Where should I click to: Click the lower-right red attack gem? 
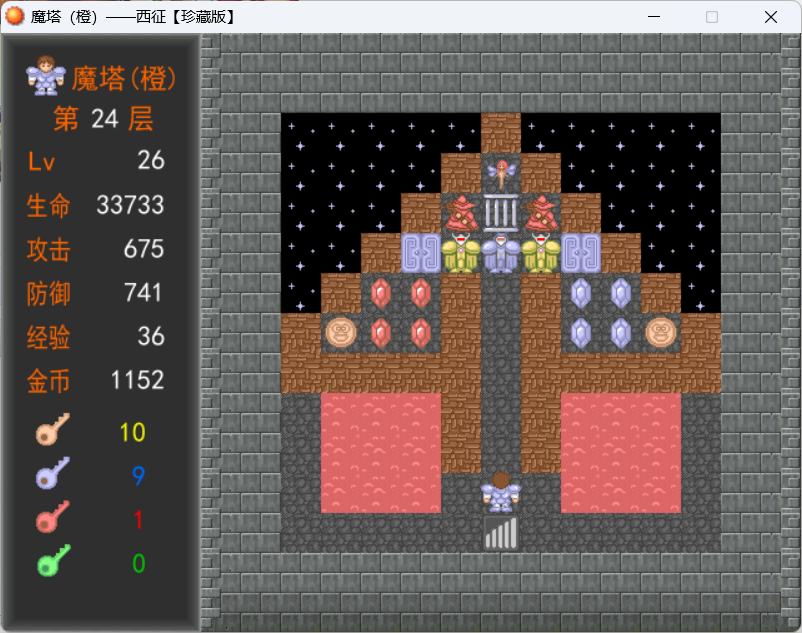coord(421,333)
